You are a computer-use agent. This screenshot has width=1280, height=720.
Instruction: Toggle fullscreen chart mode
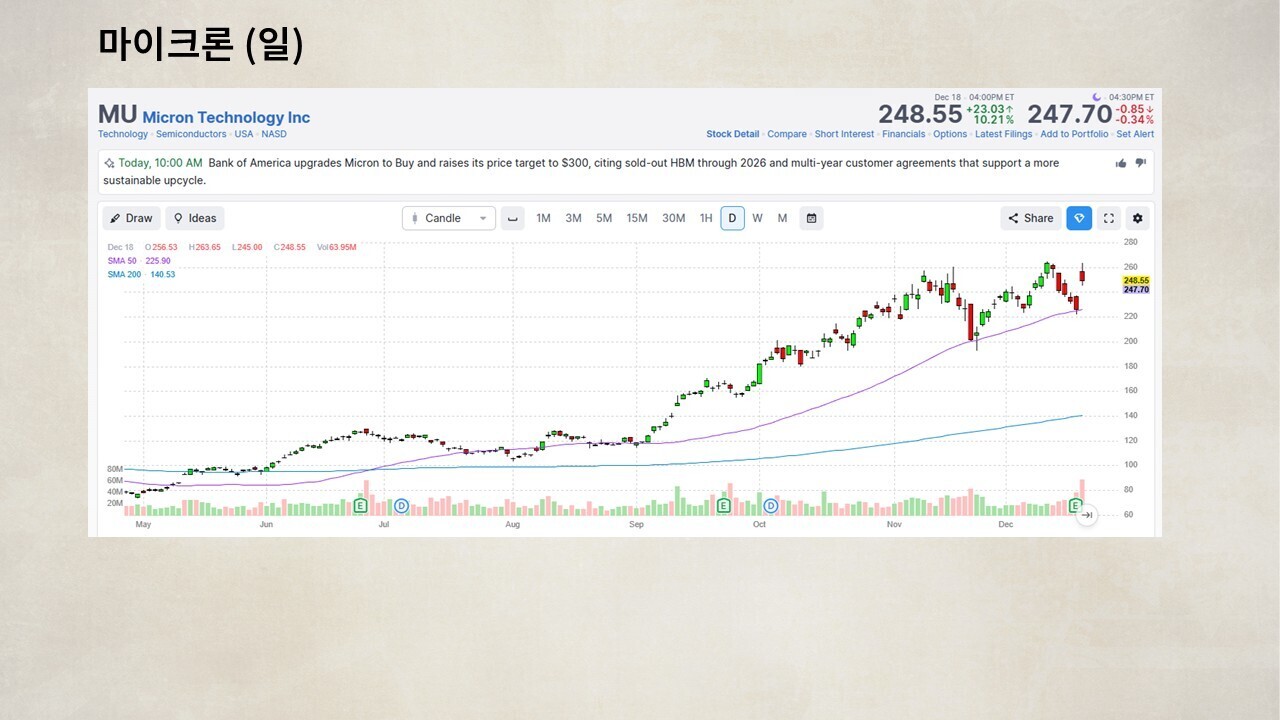click(x=1108, y=218)
